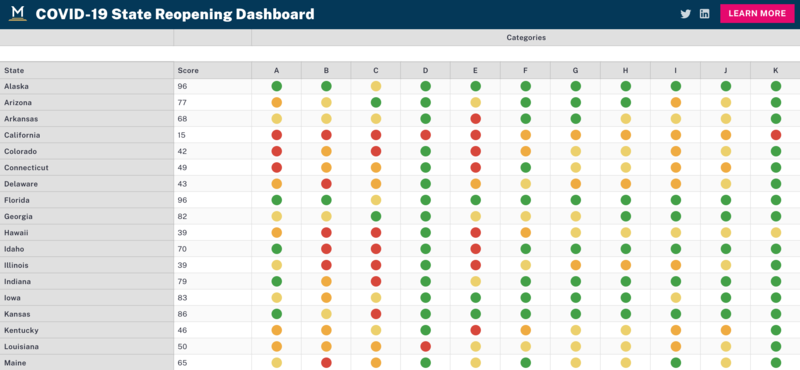
Task: Open the Twitter share icon
Action: click(x=686, y=14)
